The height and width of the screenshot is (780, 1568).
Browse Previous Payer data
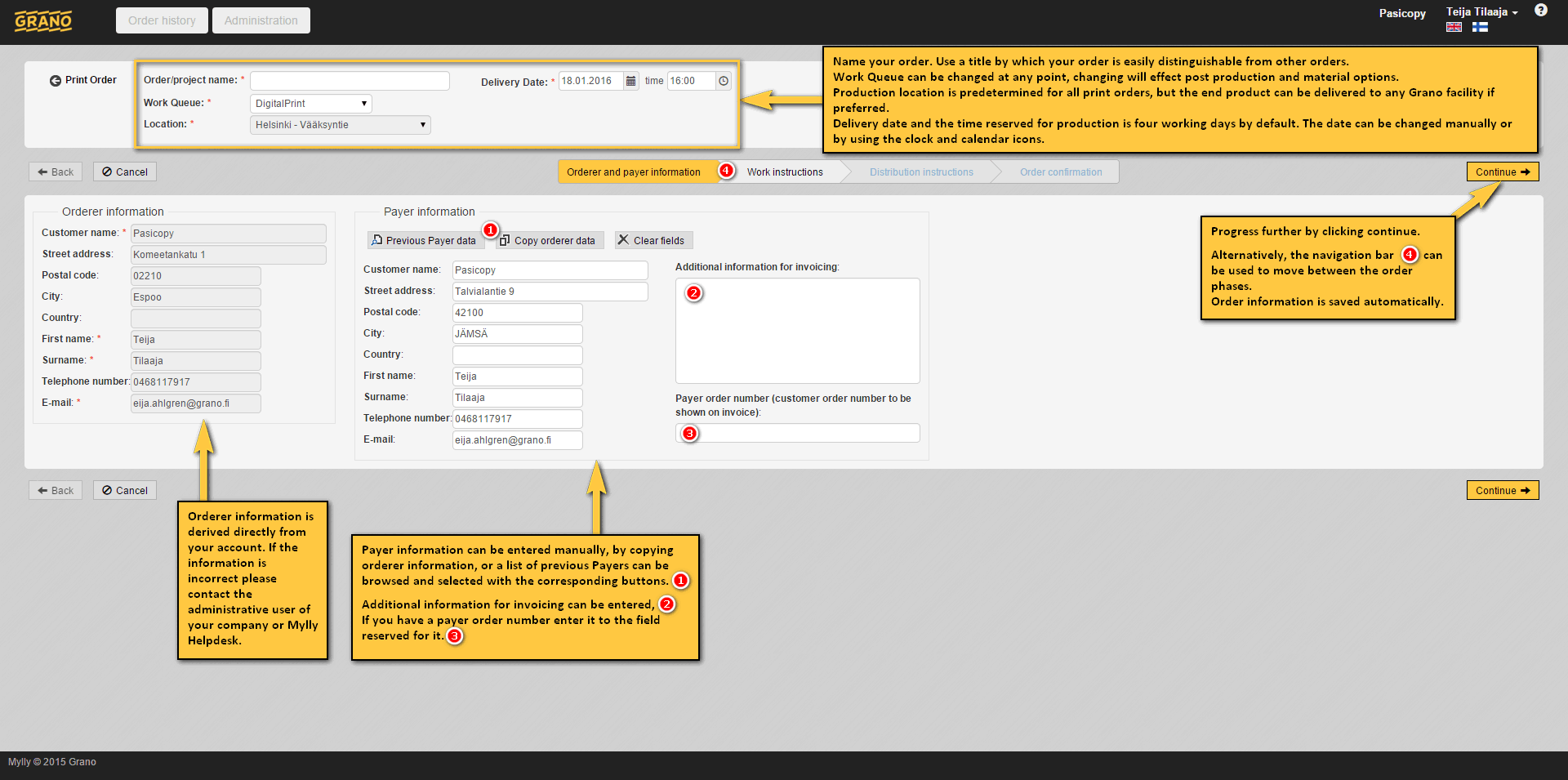tap(423, 240)
